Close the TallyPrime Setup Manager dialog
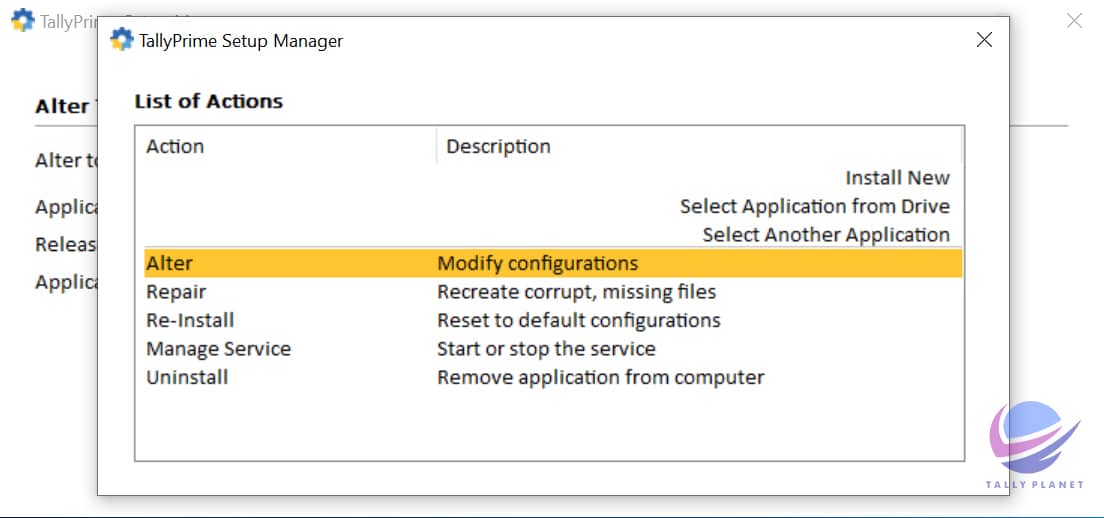Viewport: 1104px width, 518px height. click(x=984, y=40)
